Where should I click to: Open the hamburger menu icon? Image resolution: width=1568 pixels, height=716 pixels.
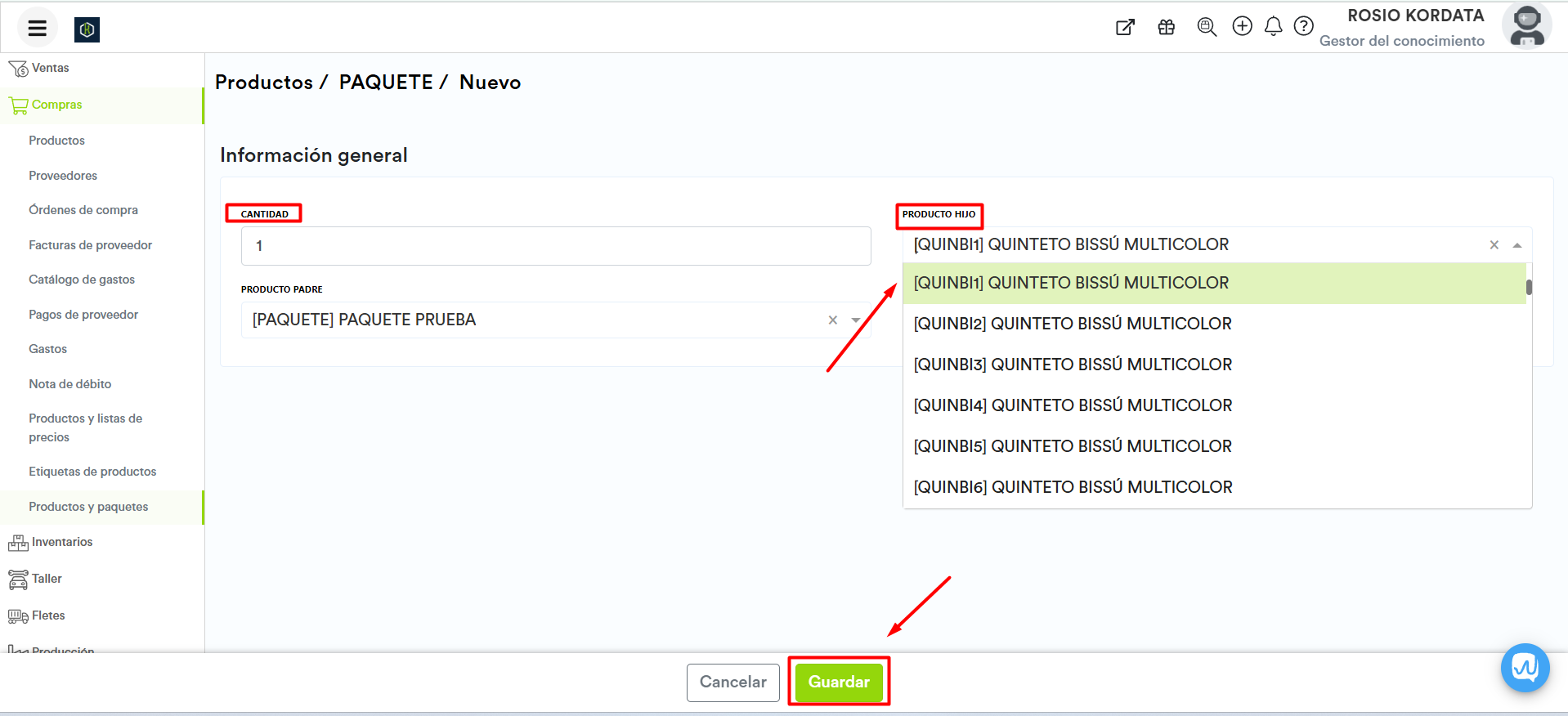pos(37,29)
